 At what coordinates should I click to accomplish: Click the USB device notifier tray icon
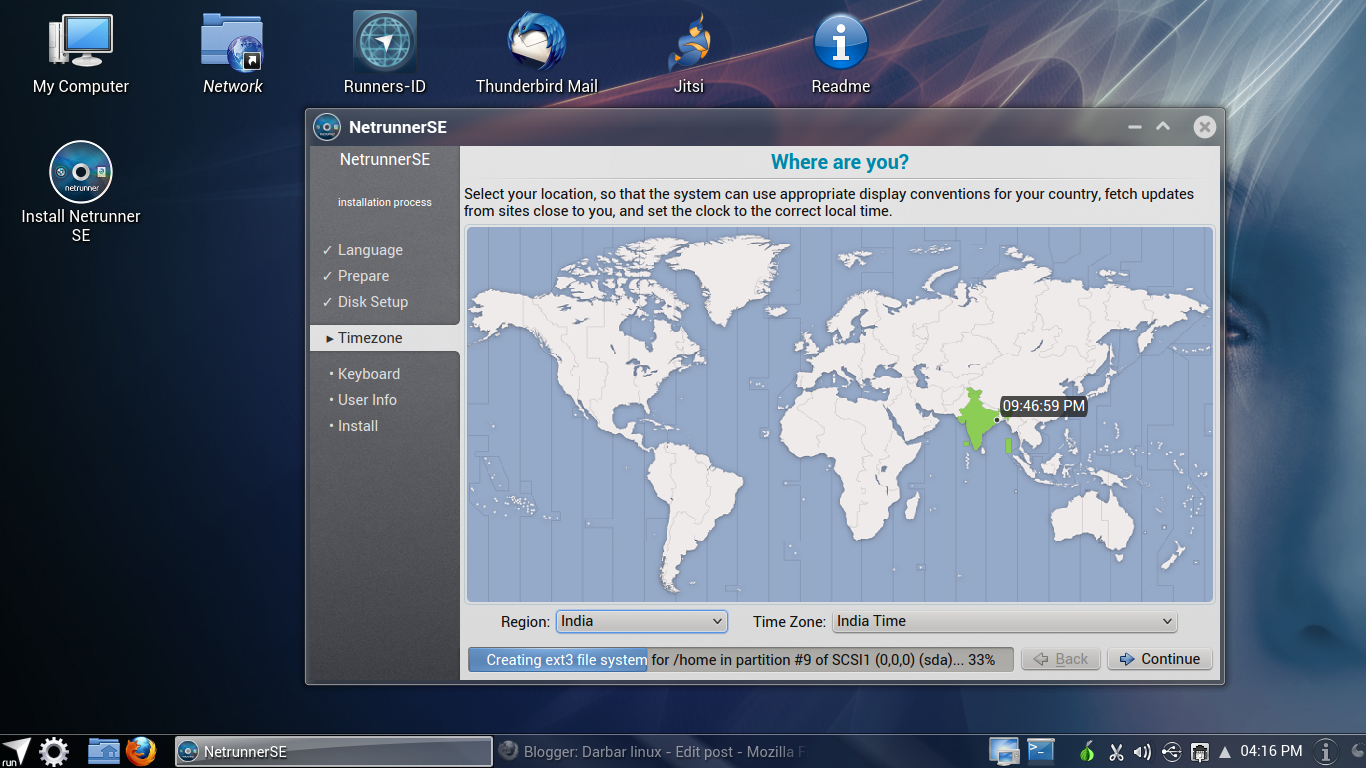click(x=1170, y=751)
